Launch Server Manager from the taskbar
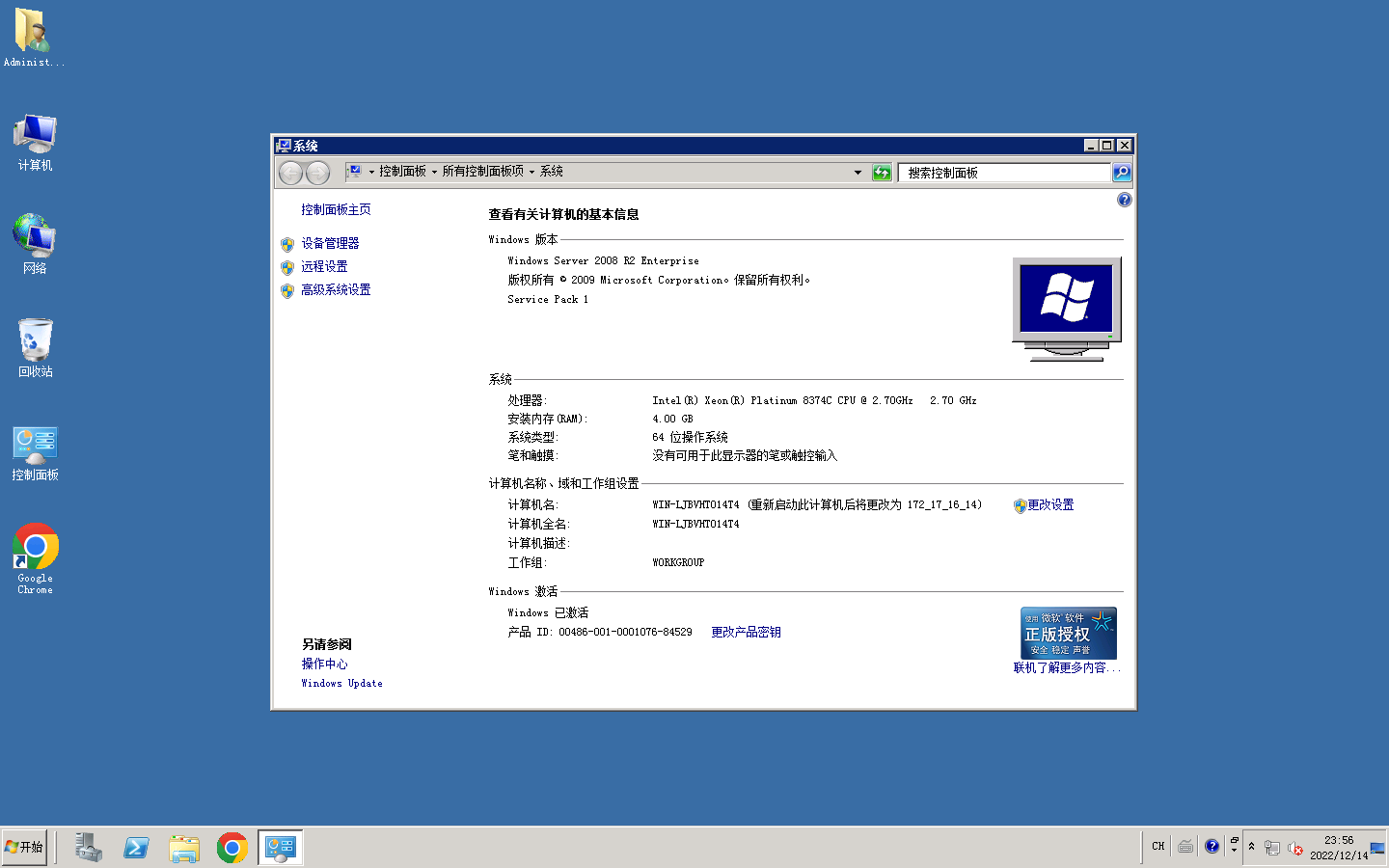Viewport: 1389px width, 868px height. tap(88, 847)
